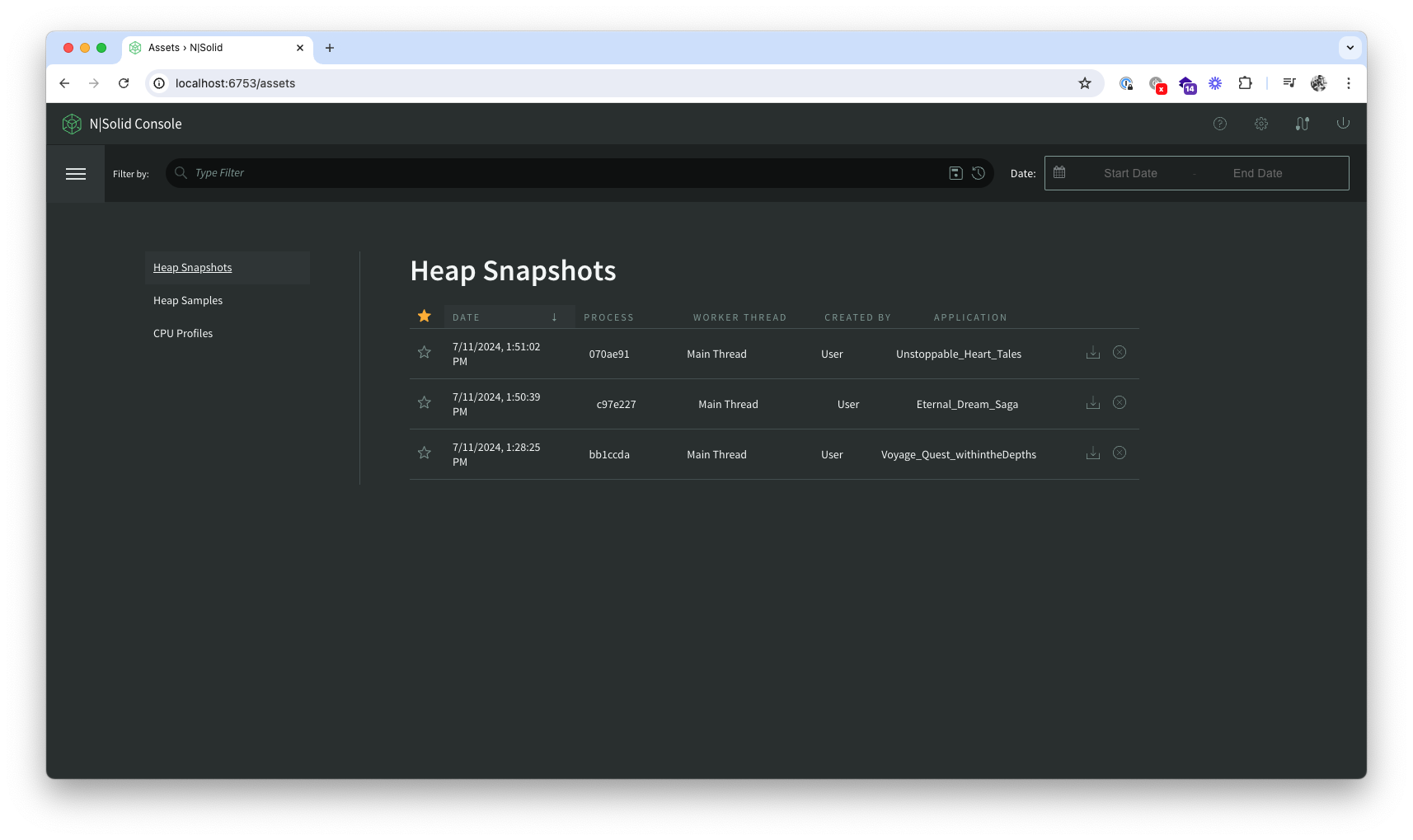Star the c97e227 process snapshot
The width and height of the screenshot is (1413, 840).
tap(425, 403)
